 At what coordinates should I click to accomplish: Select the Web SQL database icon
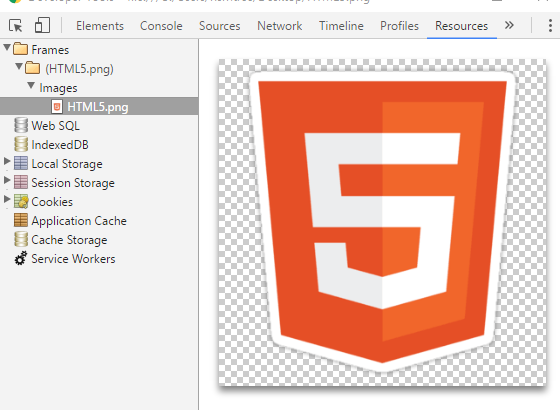[x=21, y=125]
